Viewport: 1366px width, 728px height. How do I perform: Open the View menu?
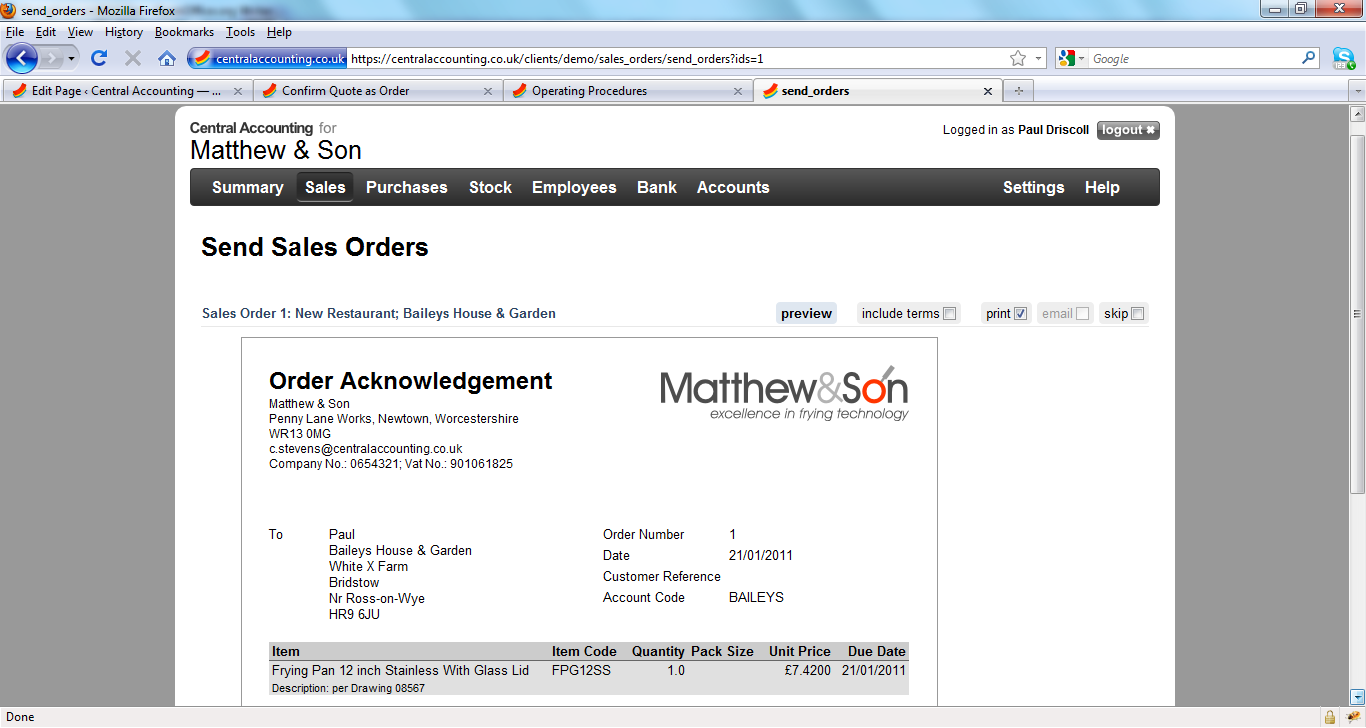click(80, 32)
